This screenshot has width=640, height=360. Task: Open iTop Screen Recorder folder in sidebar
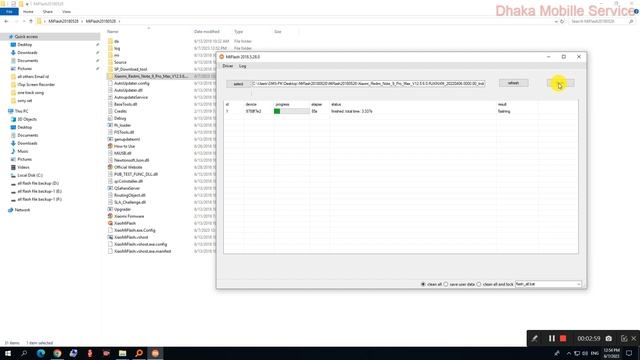[x=36, y=84]
